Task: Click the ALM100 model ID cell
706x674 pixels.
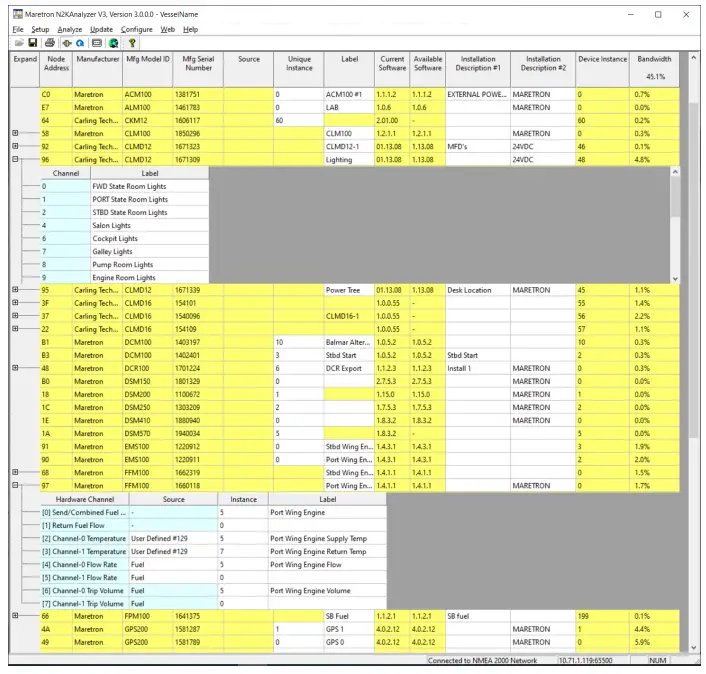Action: (148, 108)
